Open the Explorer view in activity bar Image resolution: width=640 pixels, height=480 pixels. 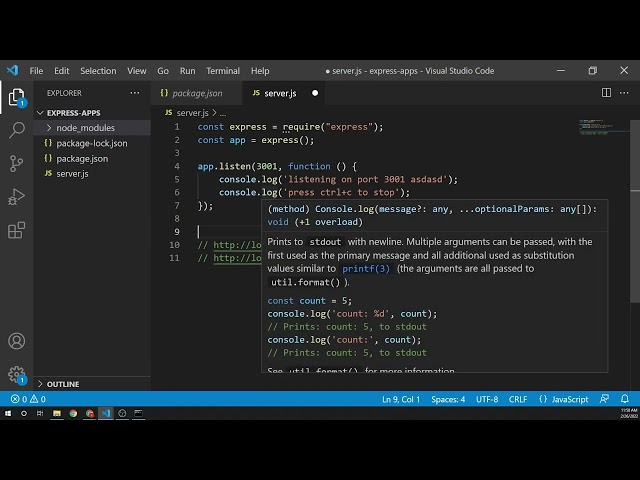click(17, 98)
